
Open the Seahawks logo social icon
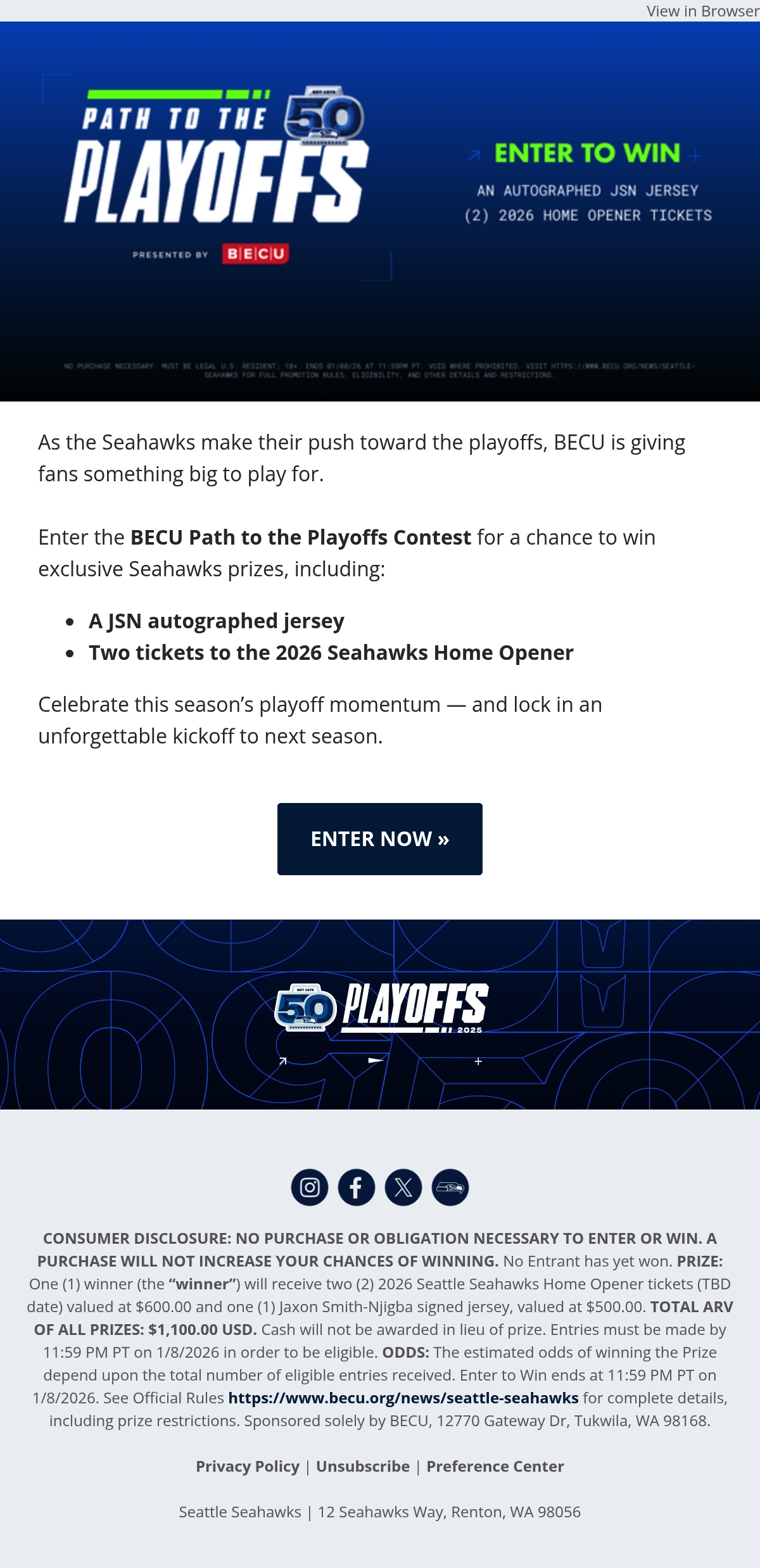tap(450, 1187)
